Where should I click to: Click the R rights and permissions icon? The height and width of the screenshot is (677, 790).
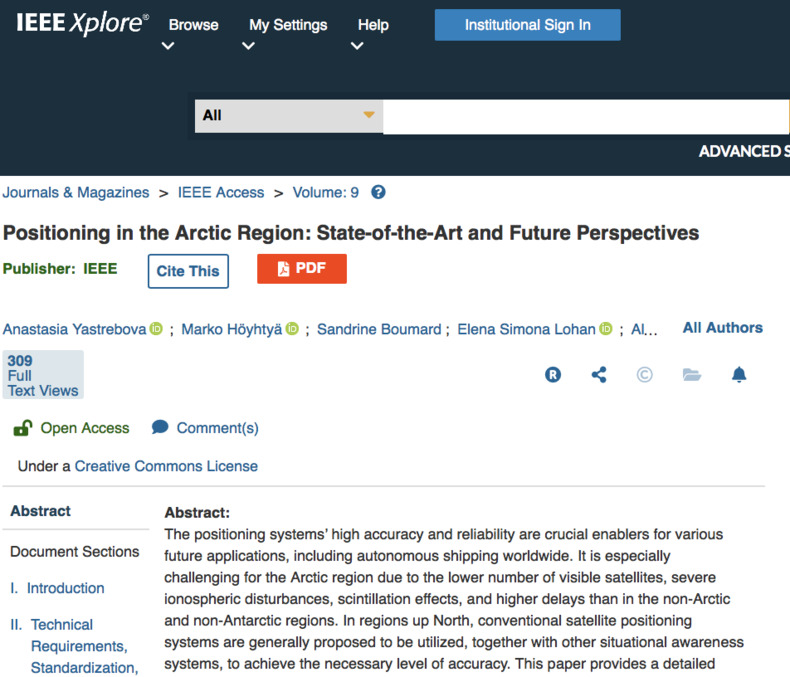coord(553,375)
